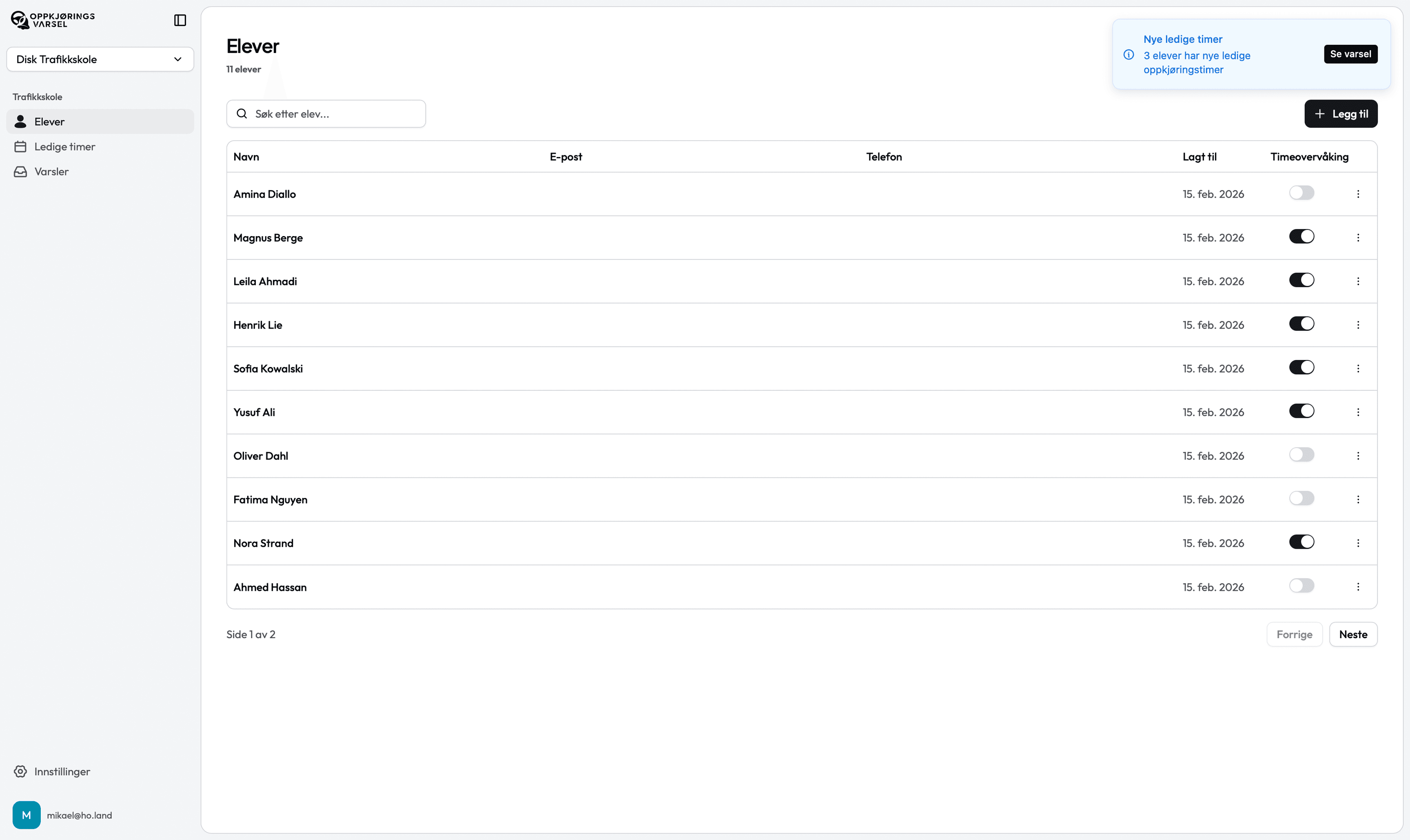
Task: Go to Ledige timer page
Action: 64,147
